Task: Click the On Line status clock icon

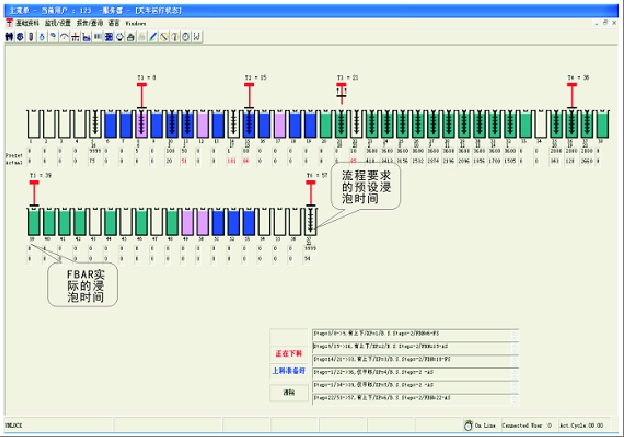Action: [468, 425]
